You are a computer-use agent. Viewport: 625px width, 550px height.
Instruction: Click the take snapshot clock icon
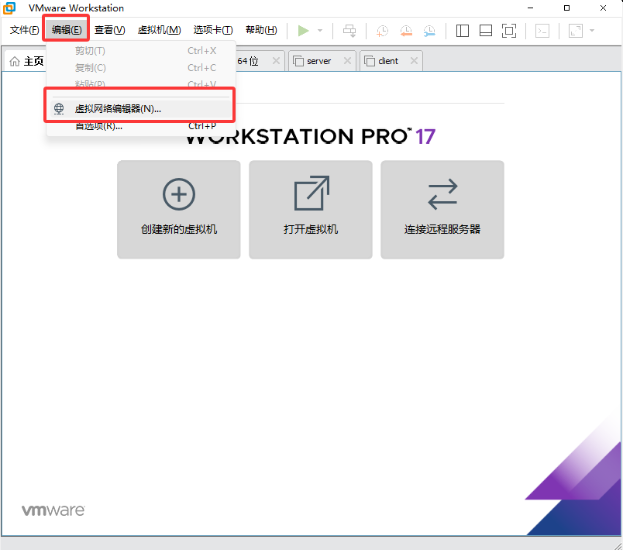(382, 31)
